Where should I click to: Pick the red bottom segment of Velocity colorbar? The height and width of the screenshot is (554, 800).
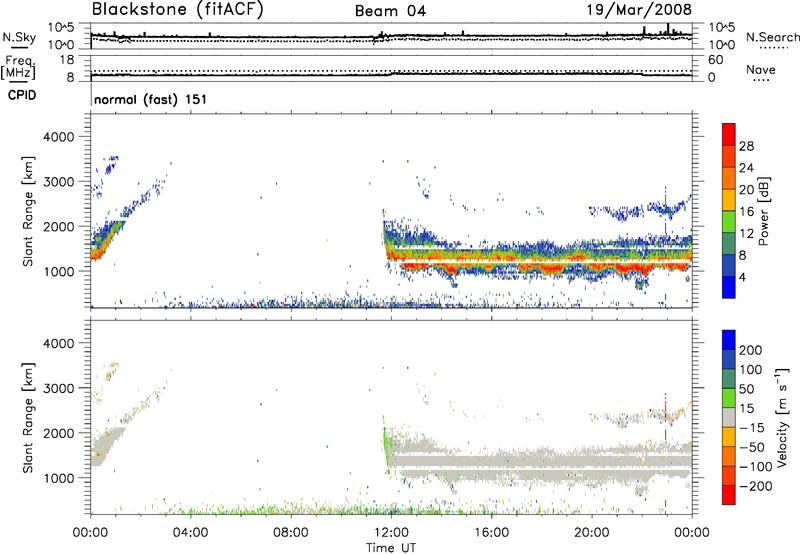click(x=729, y=495)
